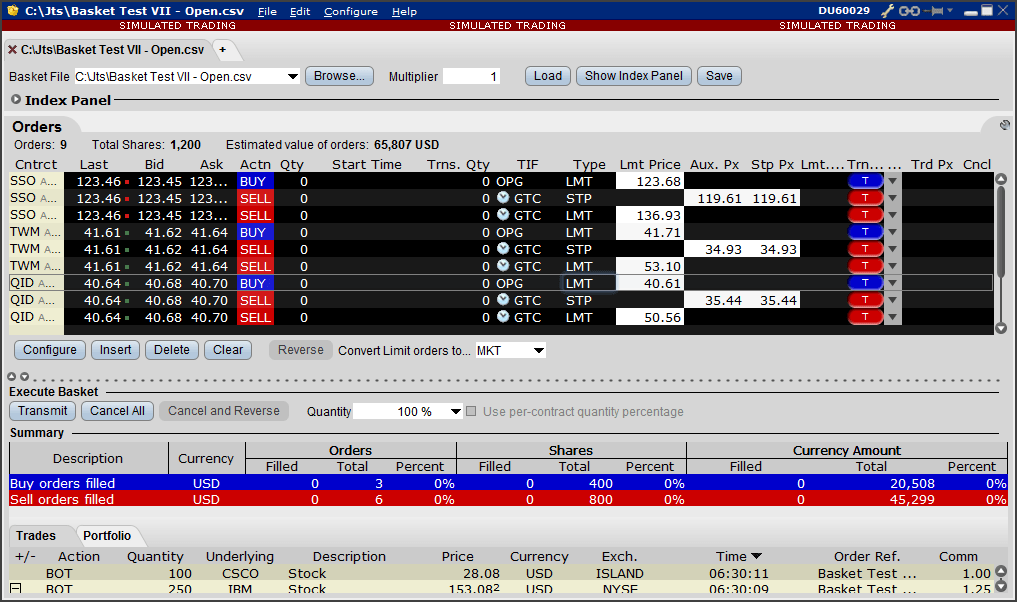Switch to the Portfolio tab

pyautogui.click(x=107, y=535)
